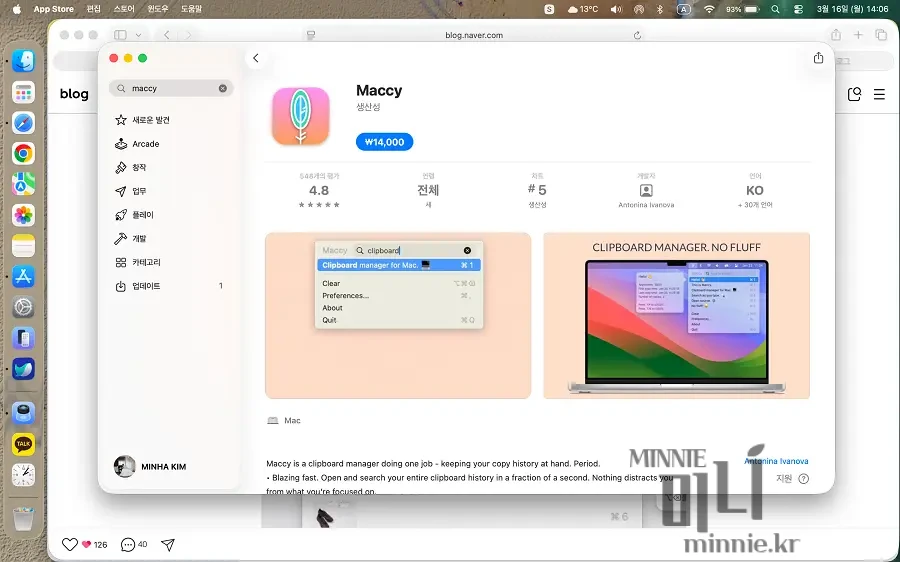Buy Maccy for ₩14,000

point(385,142)
